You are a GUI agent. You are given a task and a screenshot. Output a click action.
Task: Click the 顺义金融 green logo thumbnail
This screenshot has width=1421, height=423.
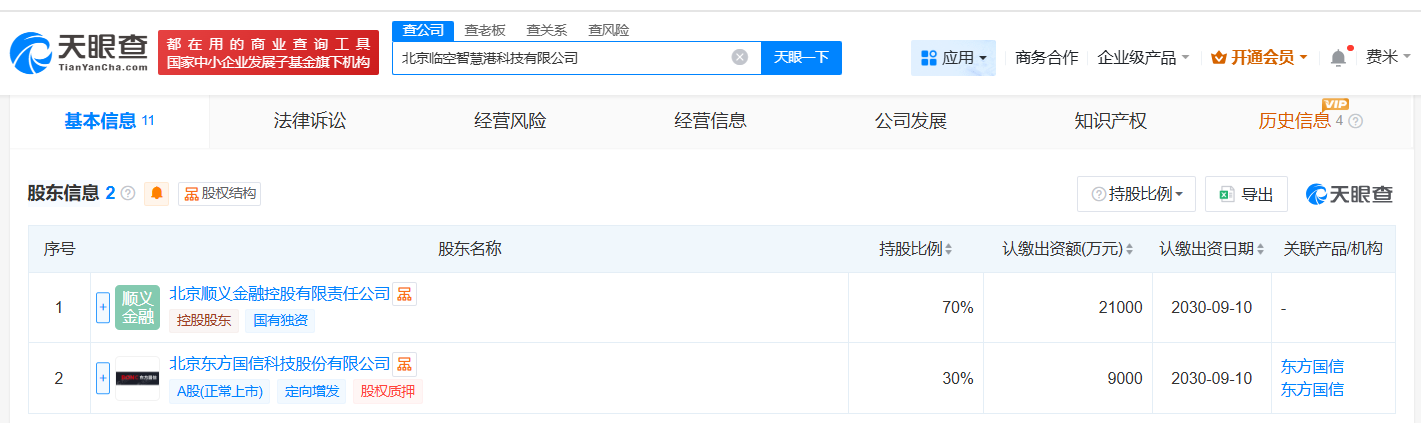[137, 308]
